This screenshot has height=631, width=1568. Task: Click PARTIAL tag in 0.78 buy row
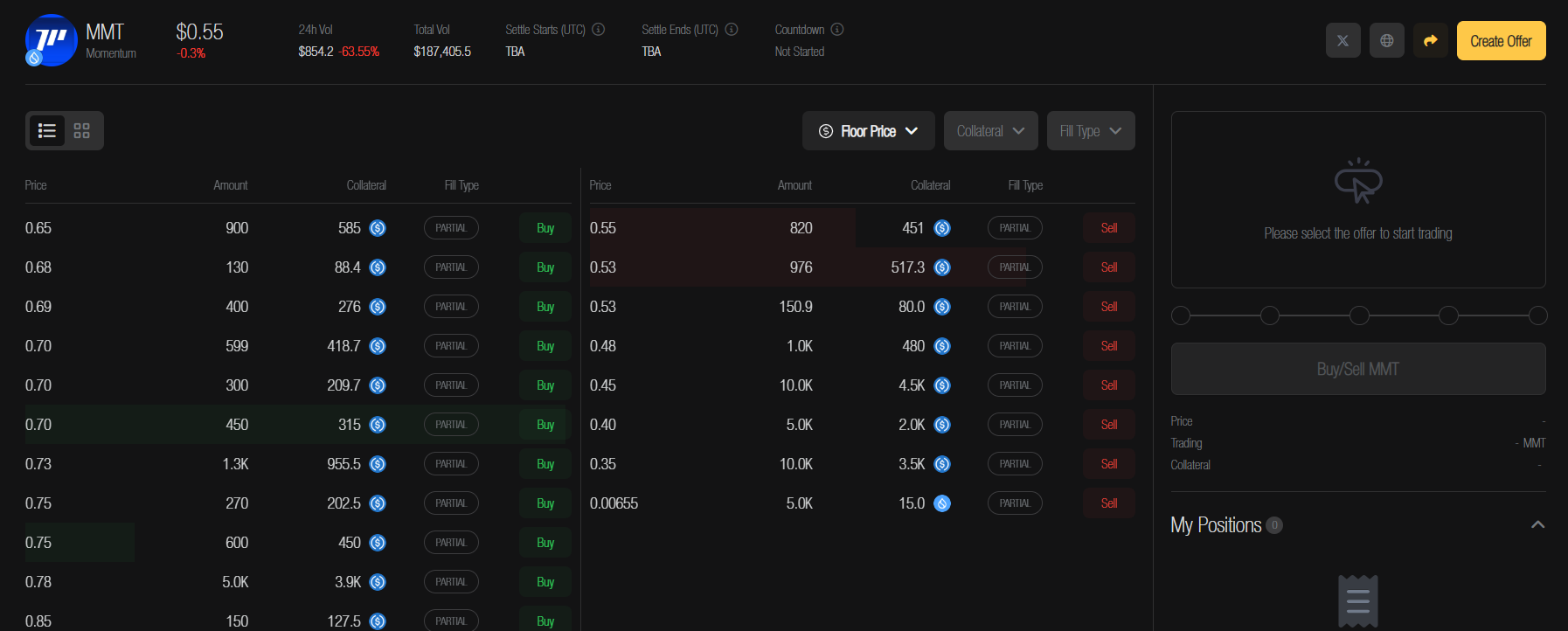(451, 582)
